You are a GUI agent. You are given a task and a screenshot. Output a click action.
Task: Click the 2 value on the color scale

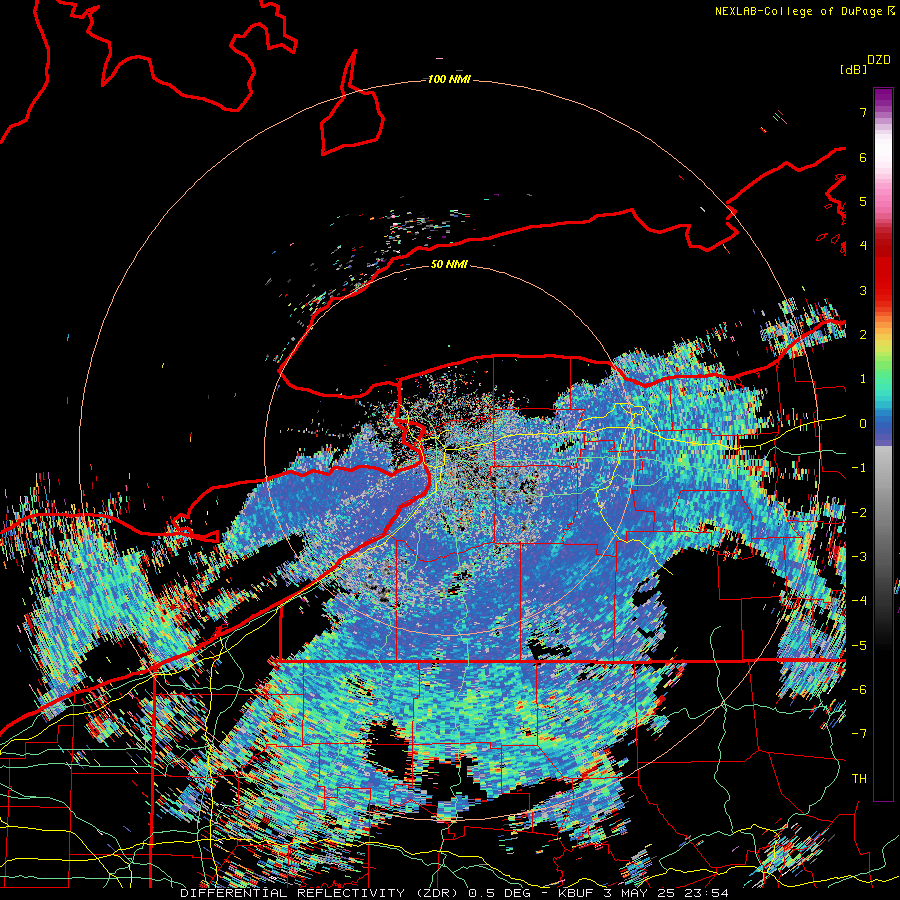(863, 335)
